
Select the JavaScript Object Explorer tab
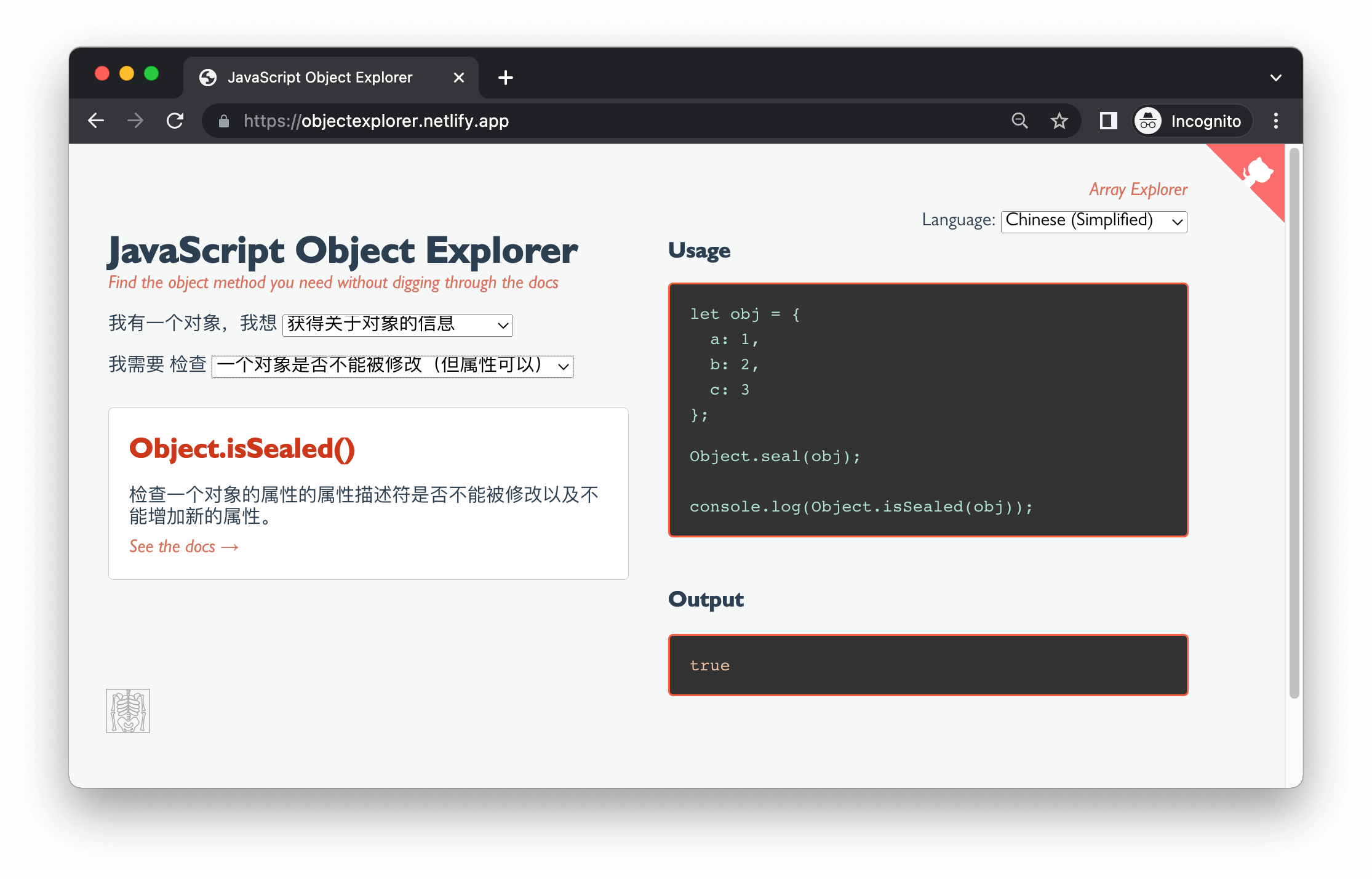tap(320, 78)
